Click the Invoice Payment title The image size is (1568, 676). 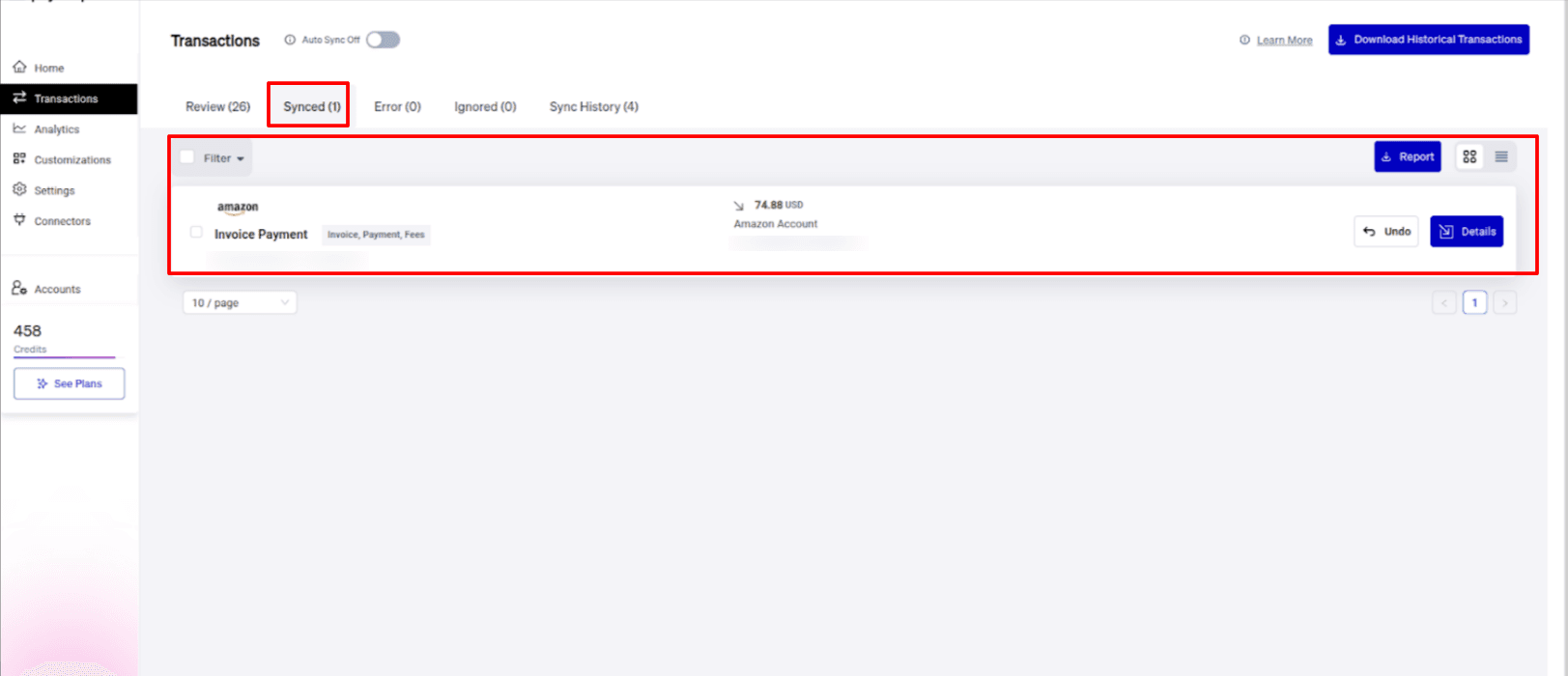261,235
